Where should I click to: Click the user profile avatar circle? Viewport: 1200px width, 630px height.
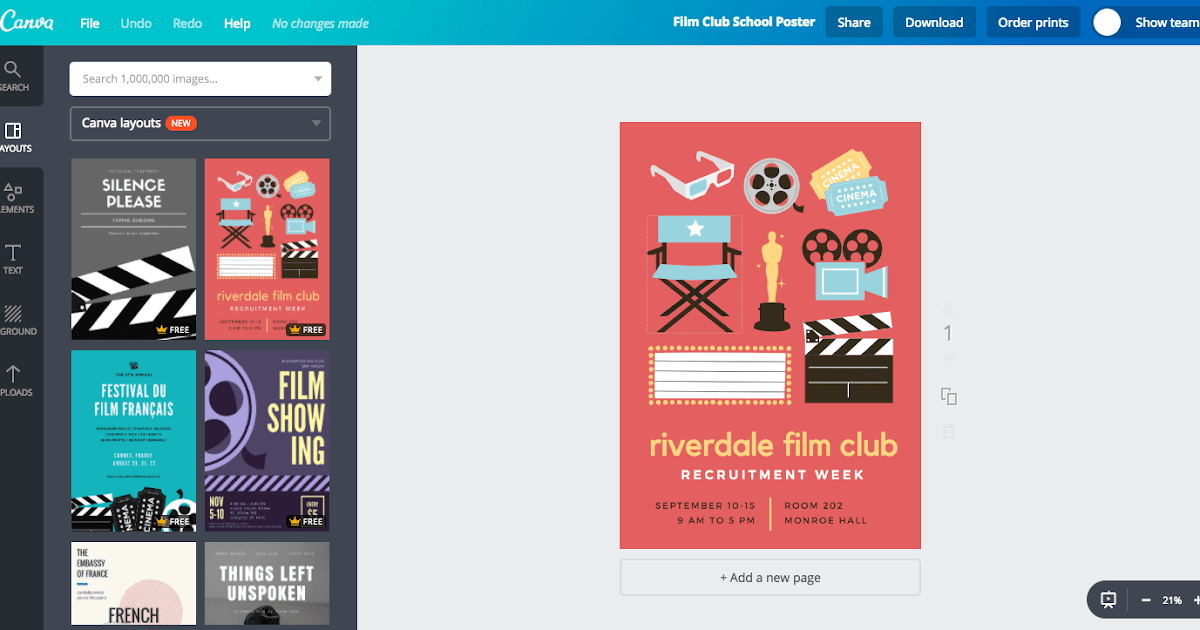[1107, 23]
